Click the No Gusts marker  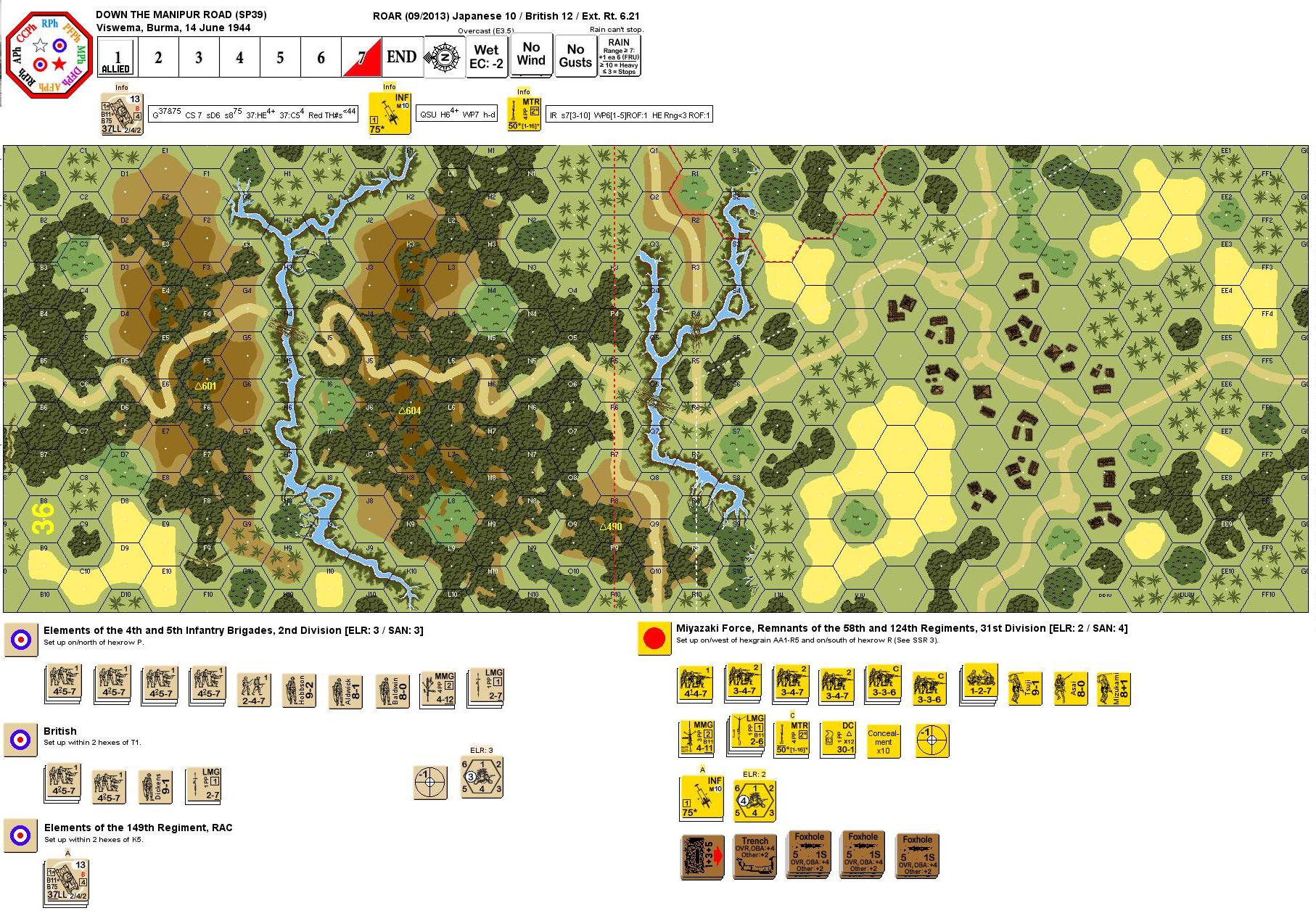[x=575, y=56]
